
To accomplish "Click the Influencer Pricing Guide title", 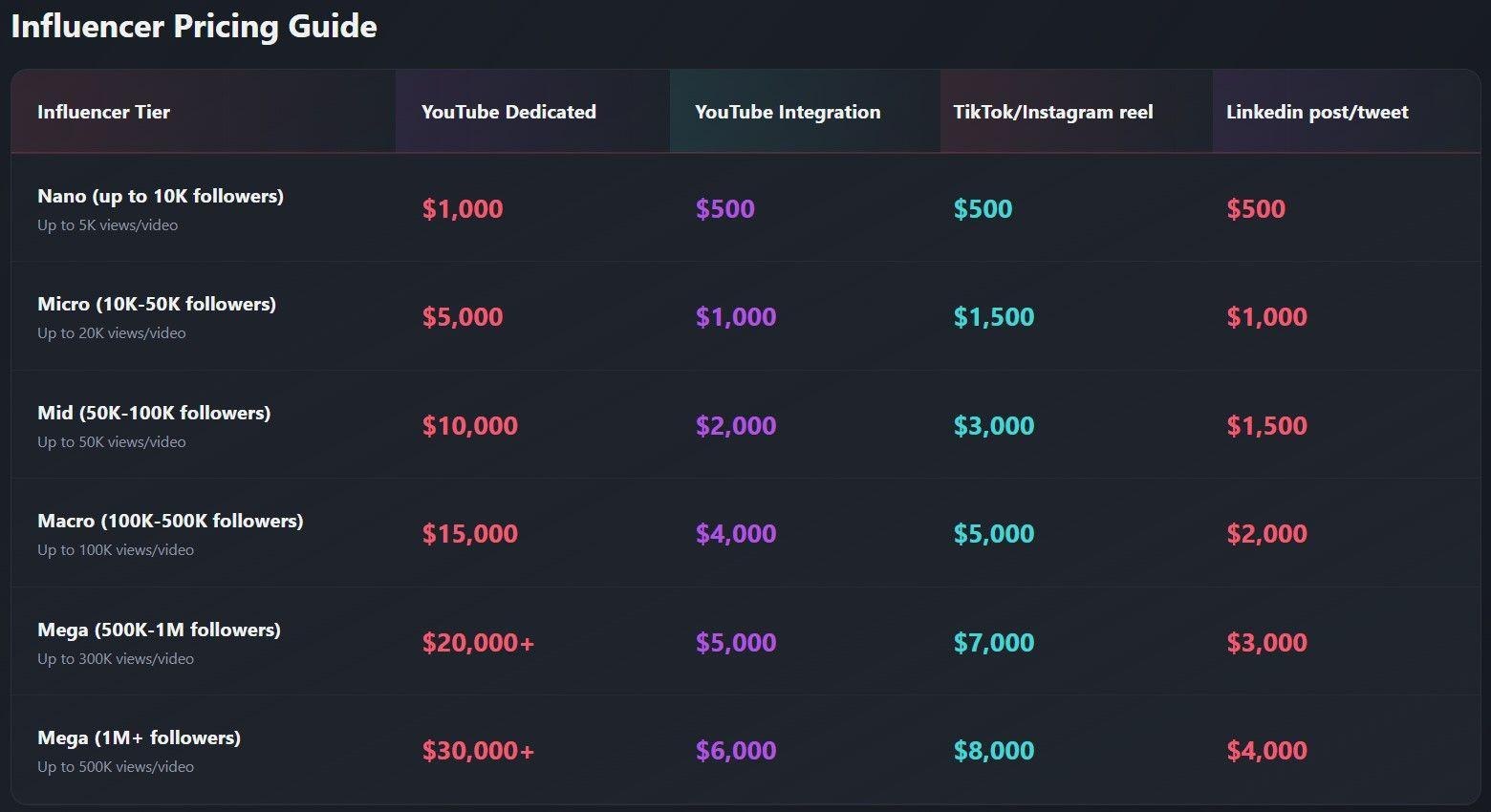I will pos(194,26).
